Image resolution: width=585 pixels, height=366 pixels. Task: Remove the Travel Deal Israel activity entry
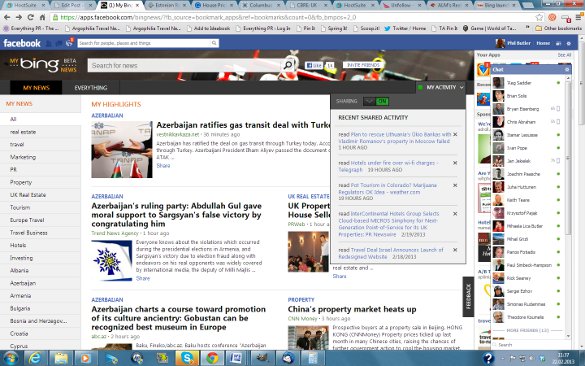click(455, 250)
